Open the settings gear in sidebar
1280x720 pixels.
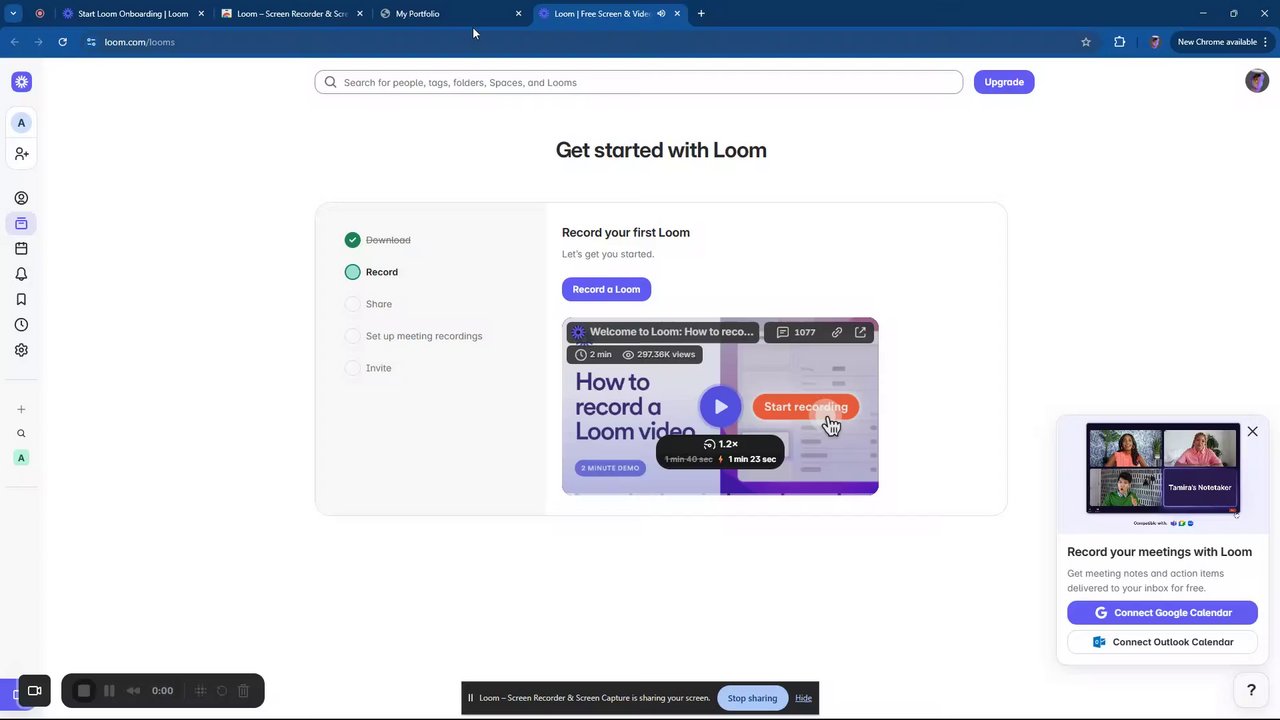21,350
